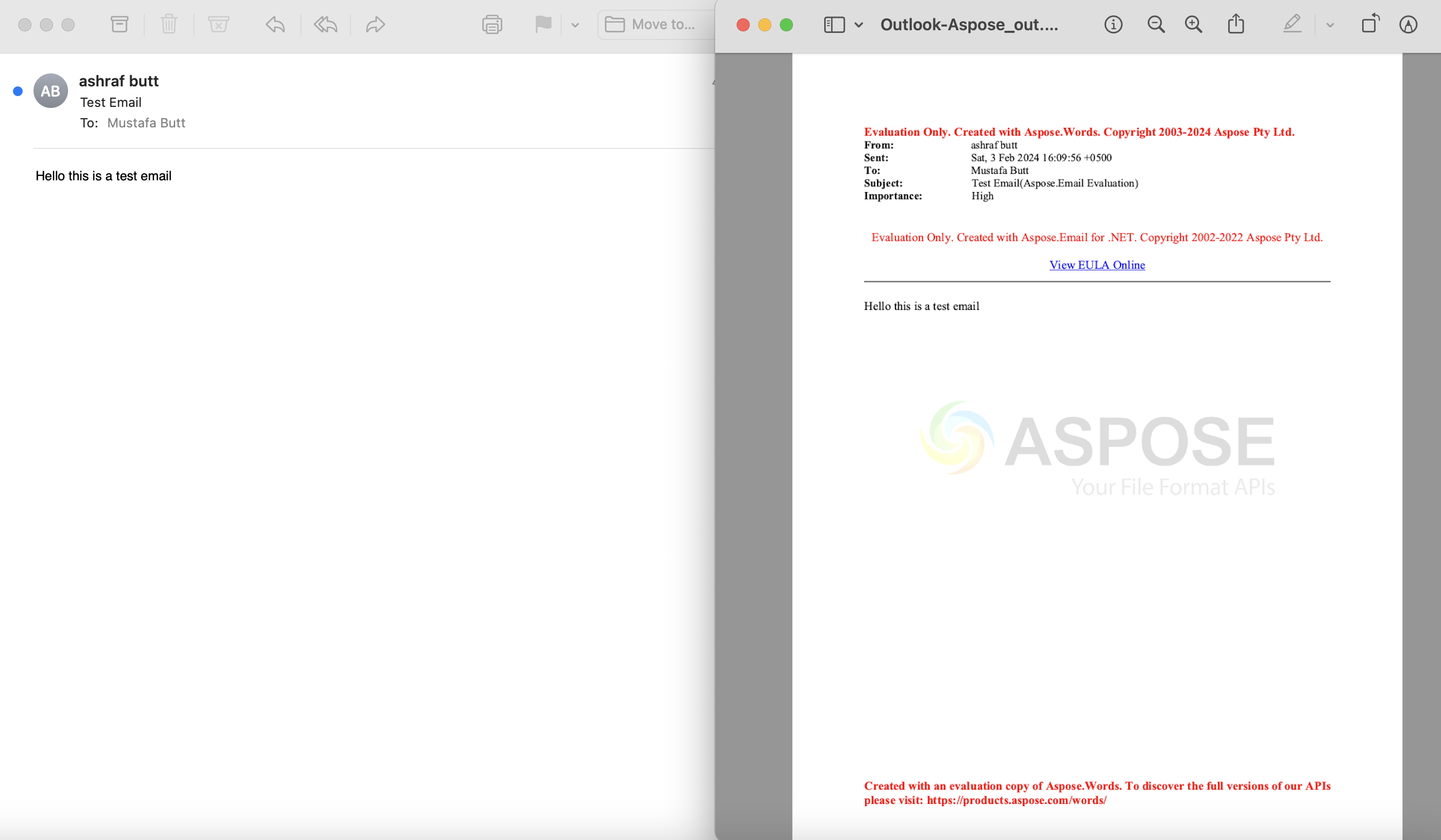Click the Share icon in Preview
The image size is (1441, 840).
coord(1236,24)
